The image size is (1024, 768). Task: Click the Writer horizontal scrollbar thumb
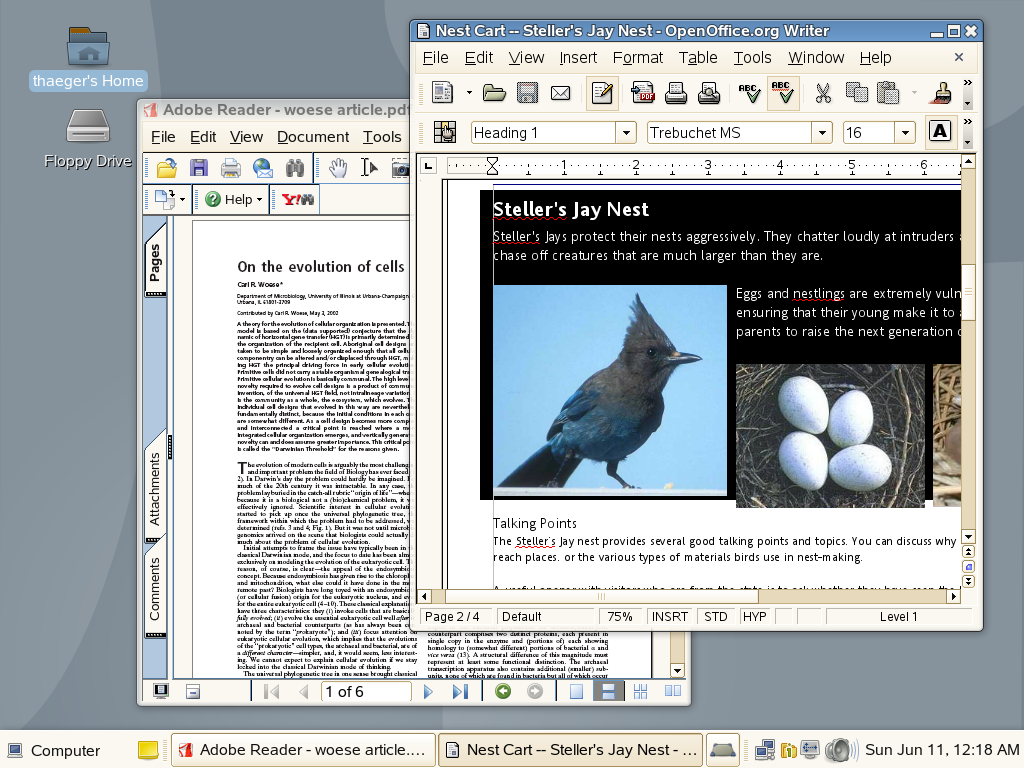pyautogui.click(x=601, y=596)
